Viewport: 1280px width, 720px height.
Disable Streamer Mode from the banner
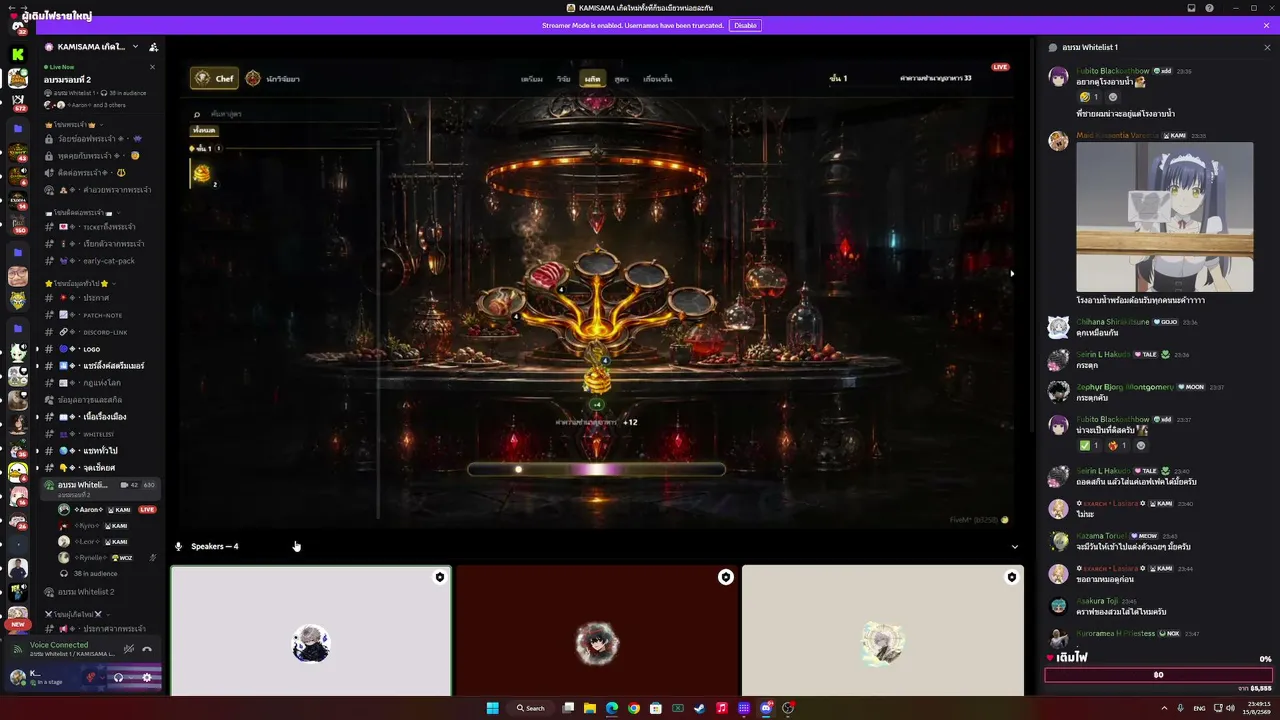(x=745, y=25)
